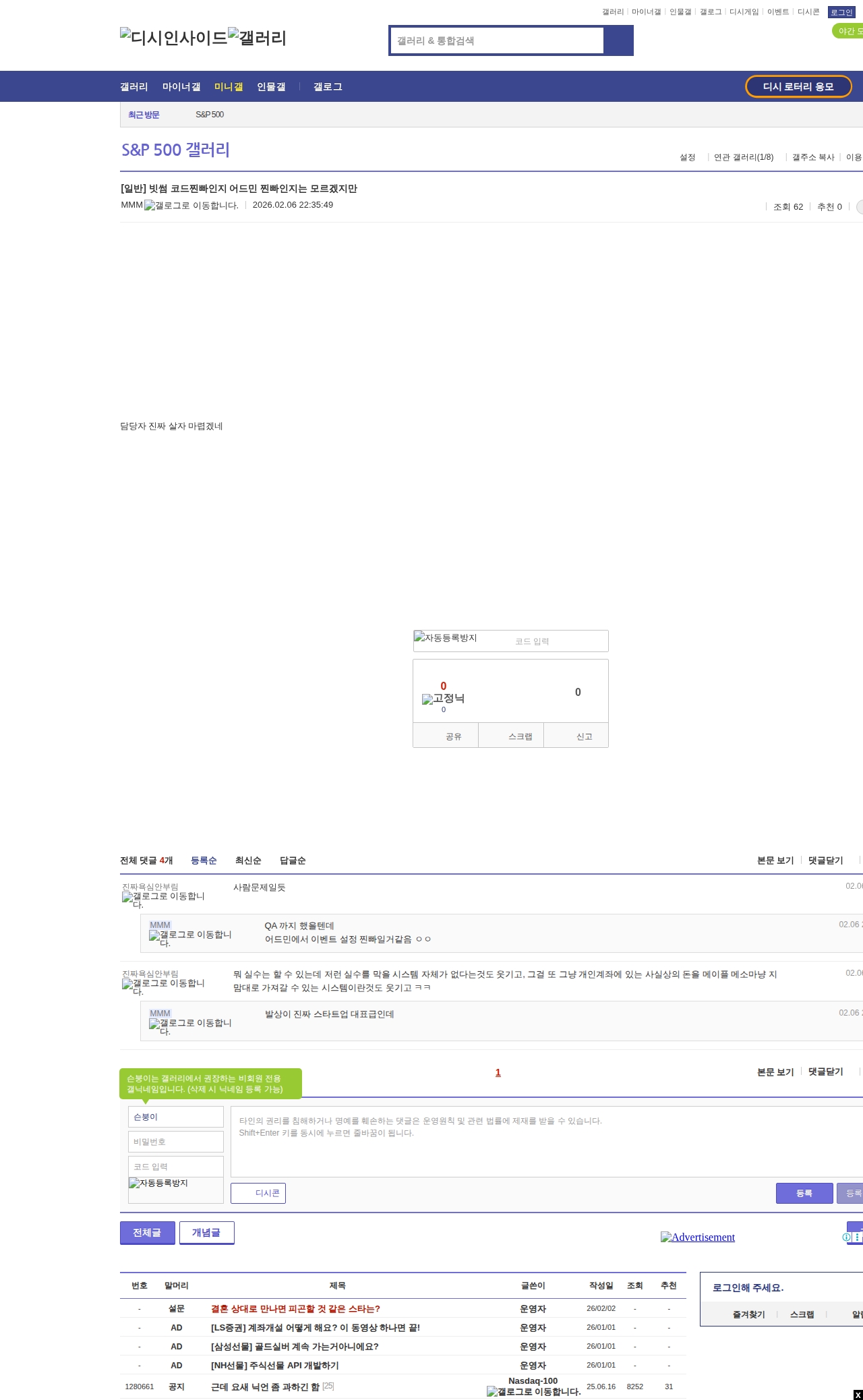863x1400 pixels.
Task: Focus the 갤러리 & 통합검색 search field
Action: [x=497, y=40]
